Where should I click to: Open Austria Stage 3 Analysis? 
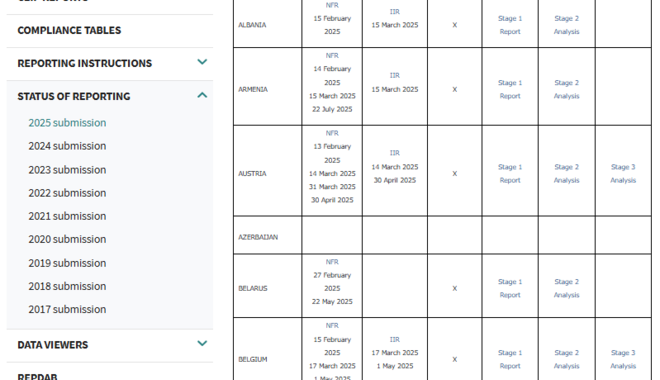point(623,173)
